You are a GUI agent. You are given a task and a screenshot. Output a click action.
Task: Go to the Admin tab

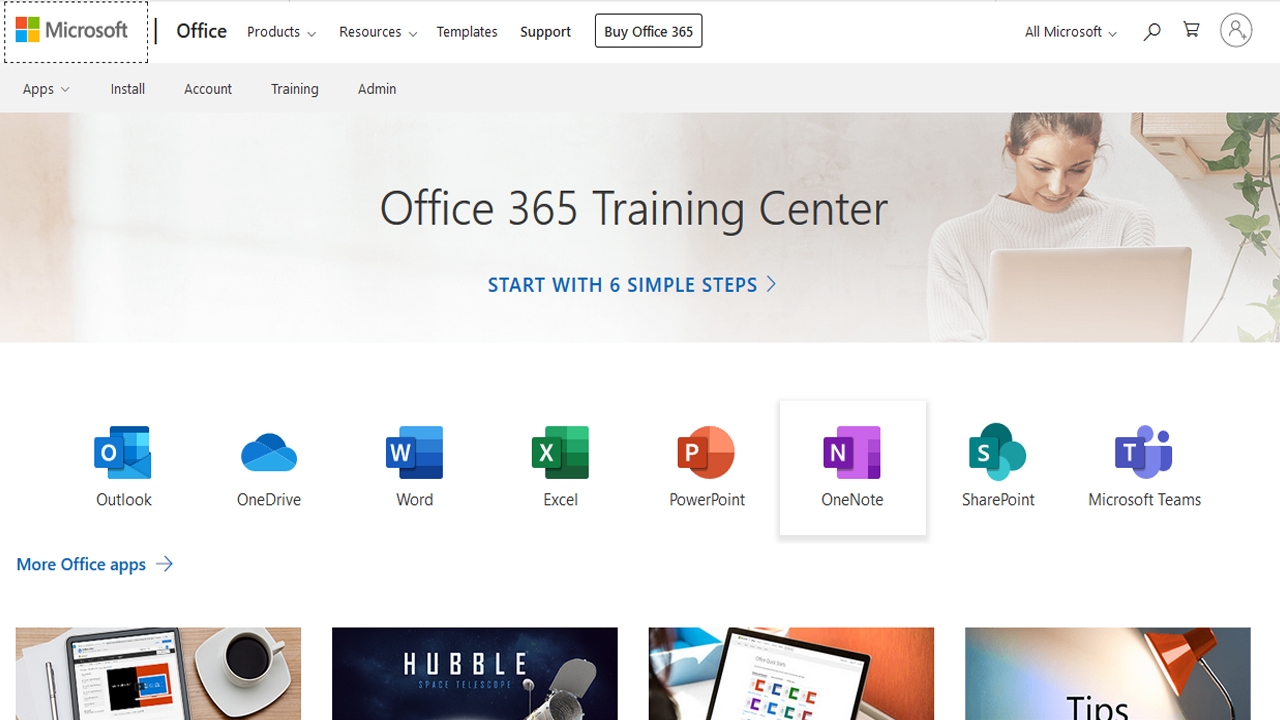377,89
